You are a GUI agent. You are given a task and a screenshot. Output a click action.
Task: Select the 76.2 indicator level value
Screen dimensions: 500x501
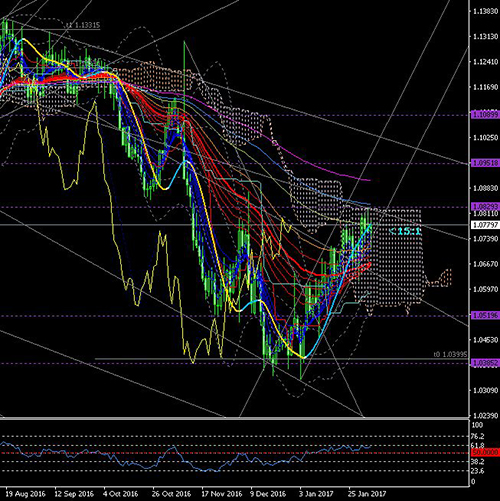[478, 436]
